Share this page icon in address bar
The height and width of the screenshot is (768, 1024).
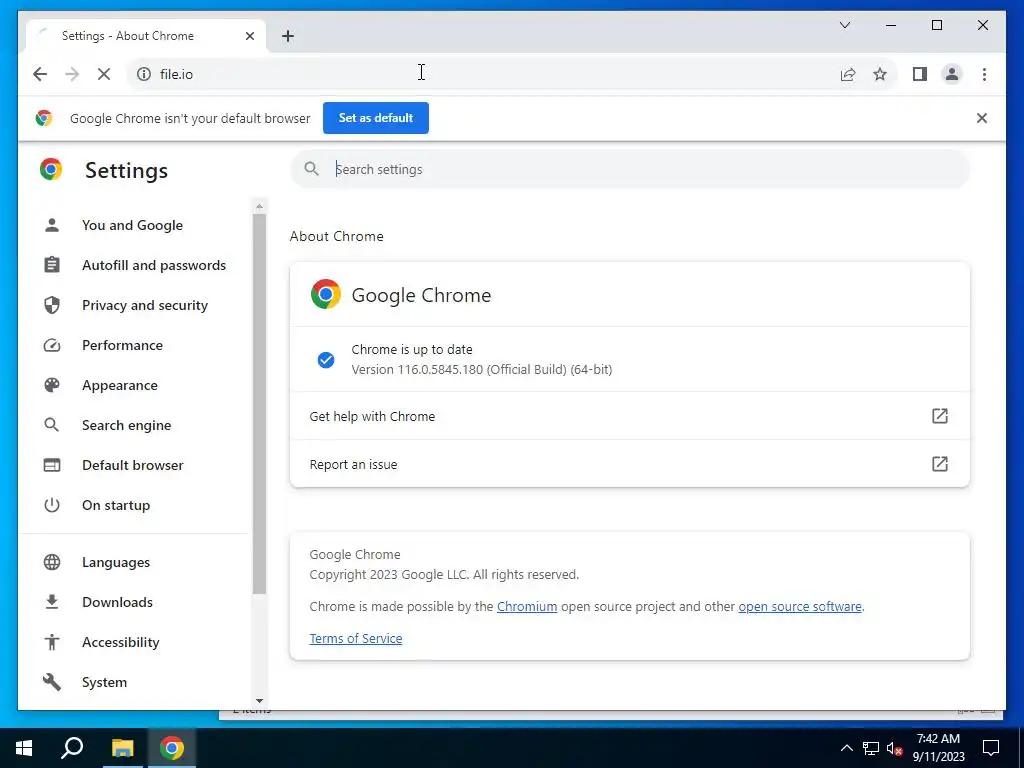point(848,74)
